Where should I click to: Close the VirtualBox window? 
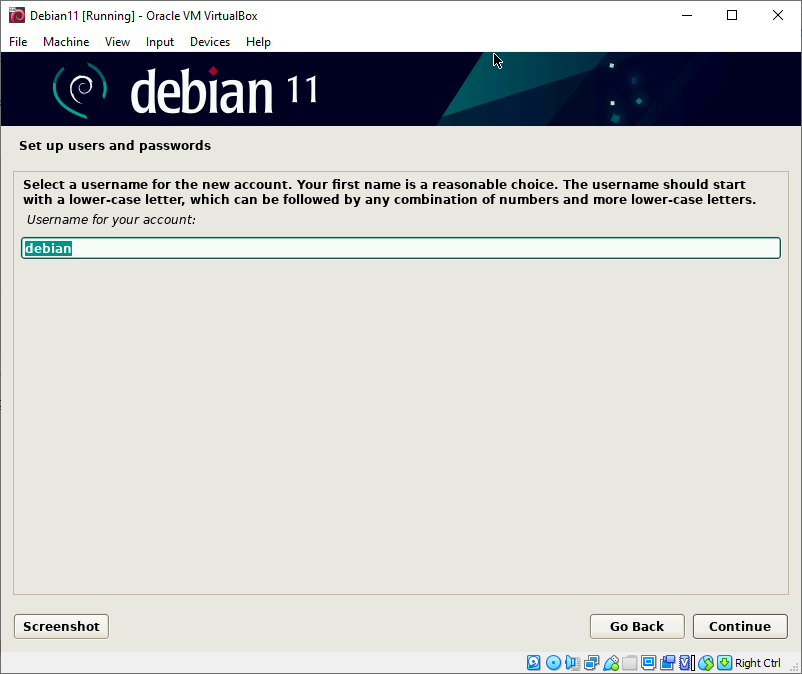[777, 15]
